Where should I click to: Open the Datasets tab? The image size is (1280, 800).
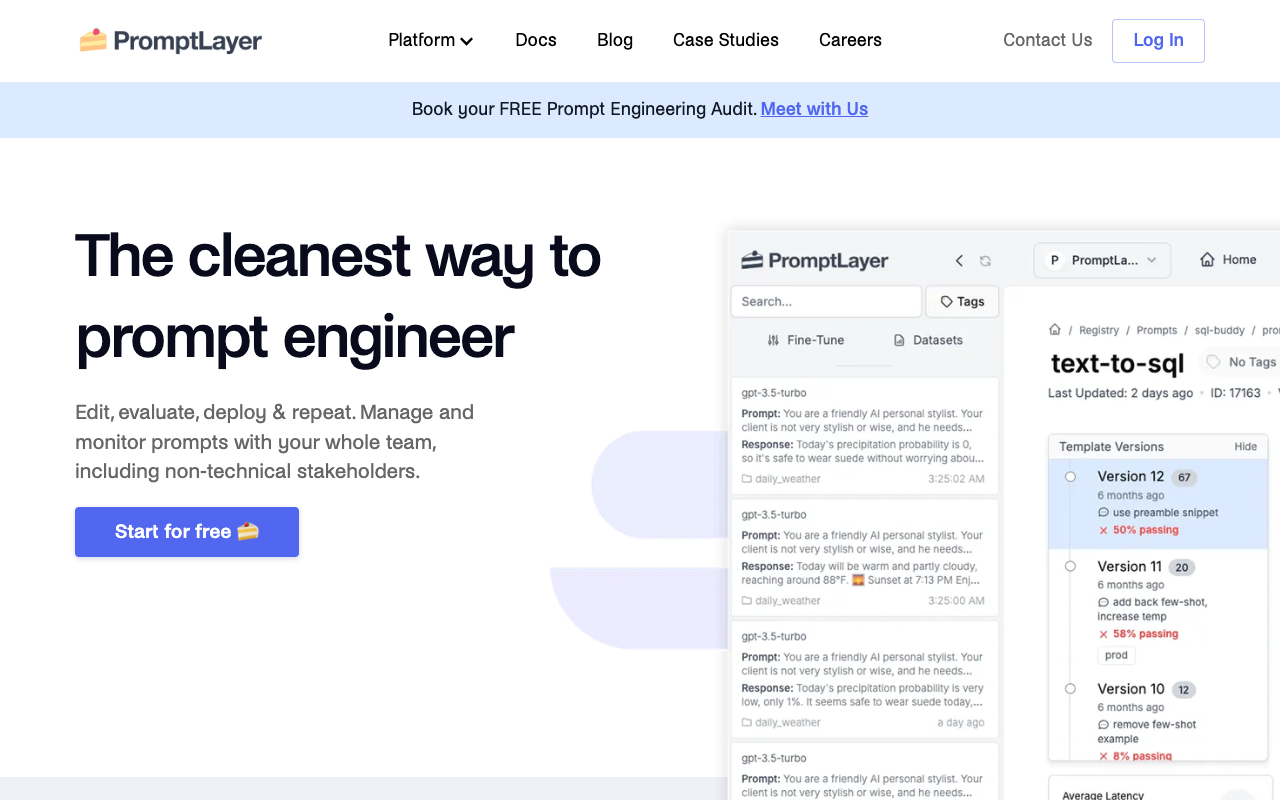tap(928, 340)
